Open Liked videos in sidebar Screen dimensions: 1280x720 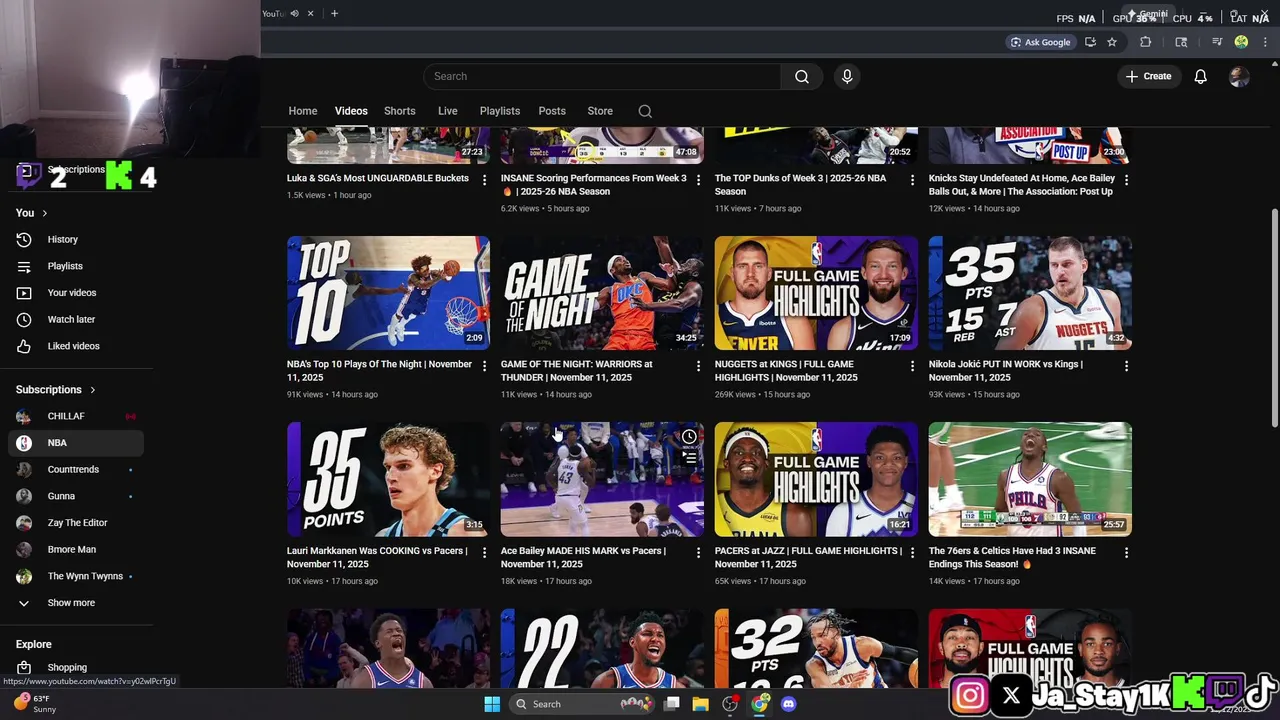point(72,346)
